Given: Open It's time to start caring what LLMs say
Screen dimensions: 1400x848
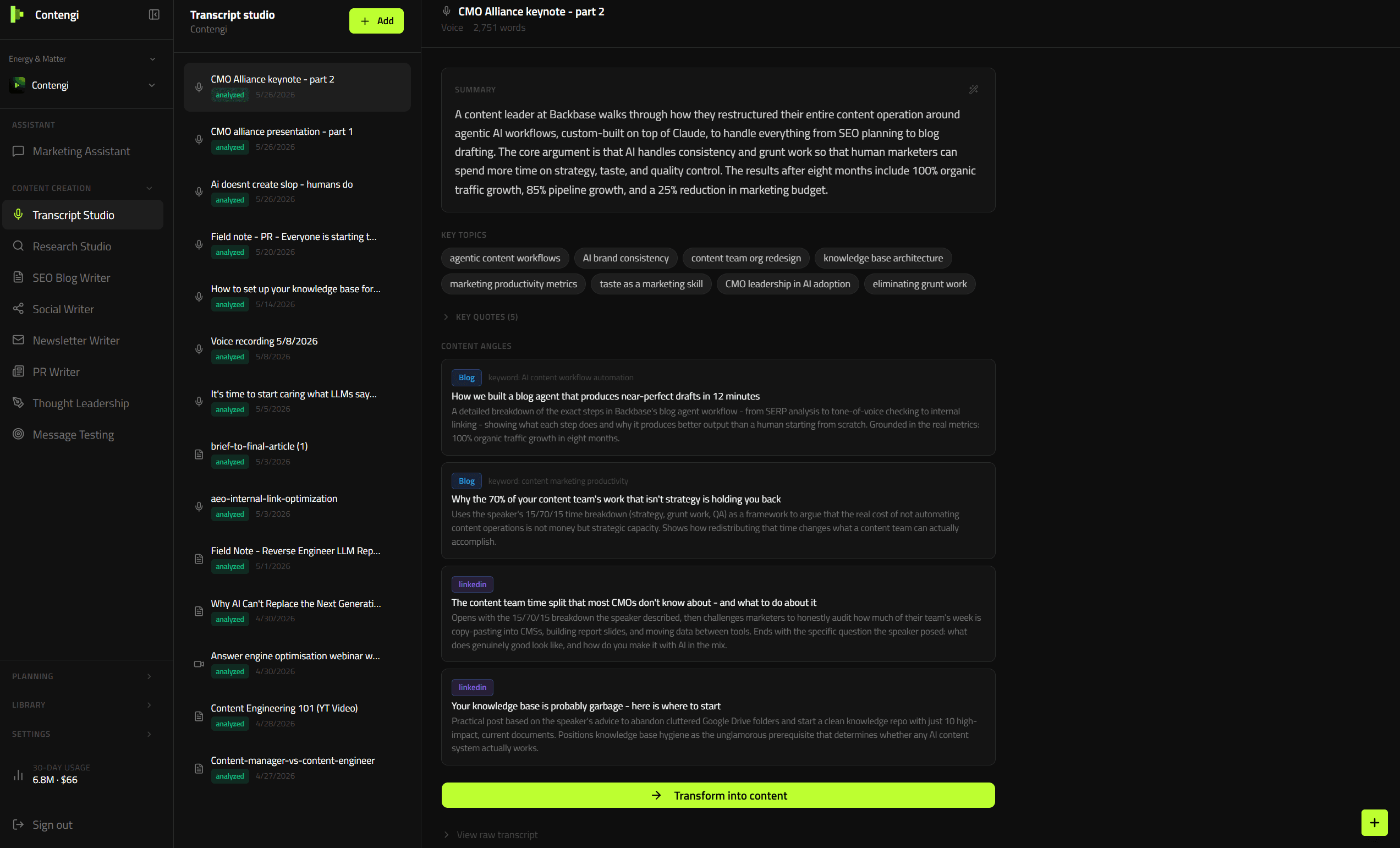Looking at the screenshot, I should [x=297, y=401].
